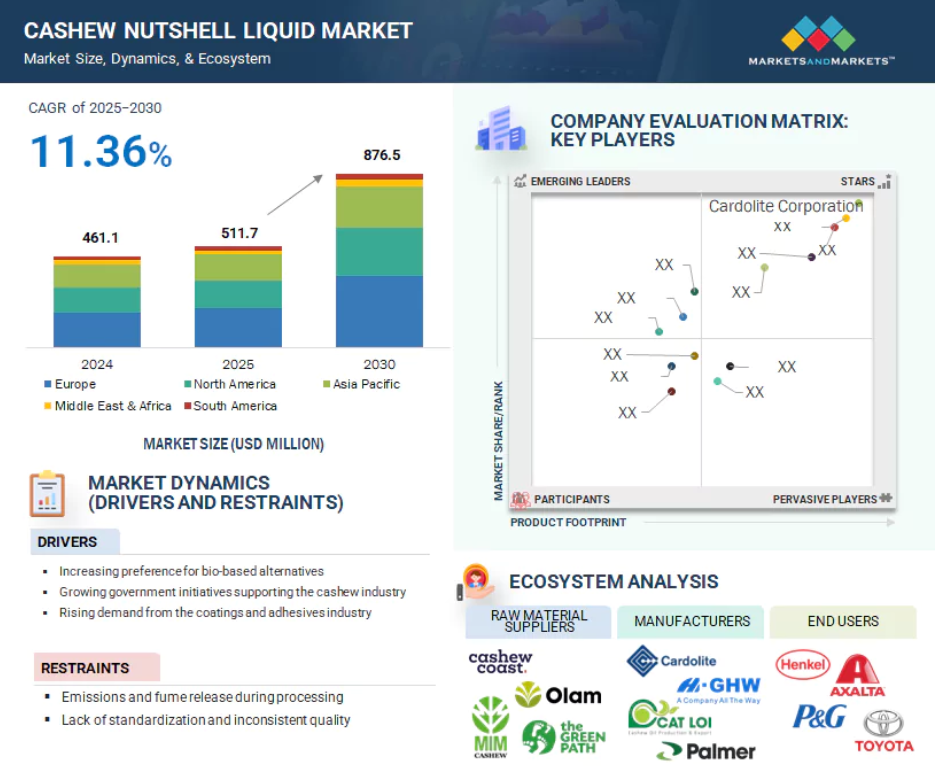Click the MIM Cashew logo
This screenshot has width=936, height=766.
click(491, 727)
